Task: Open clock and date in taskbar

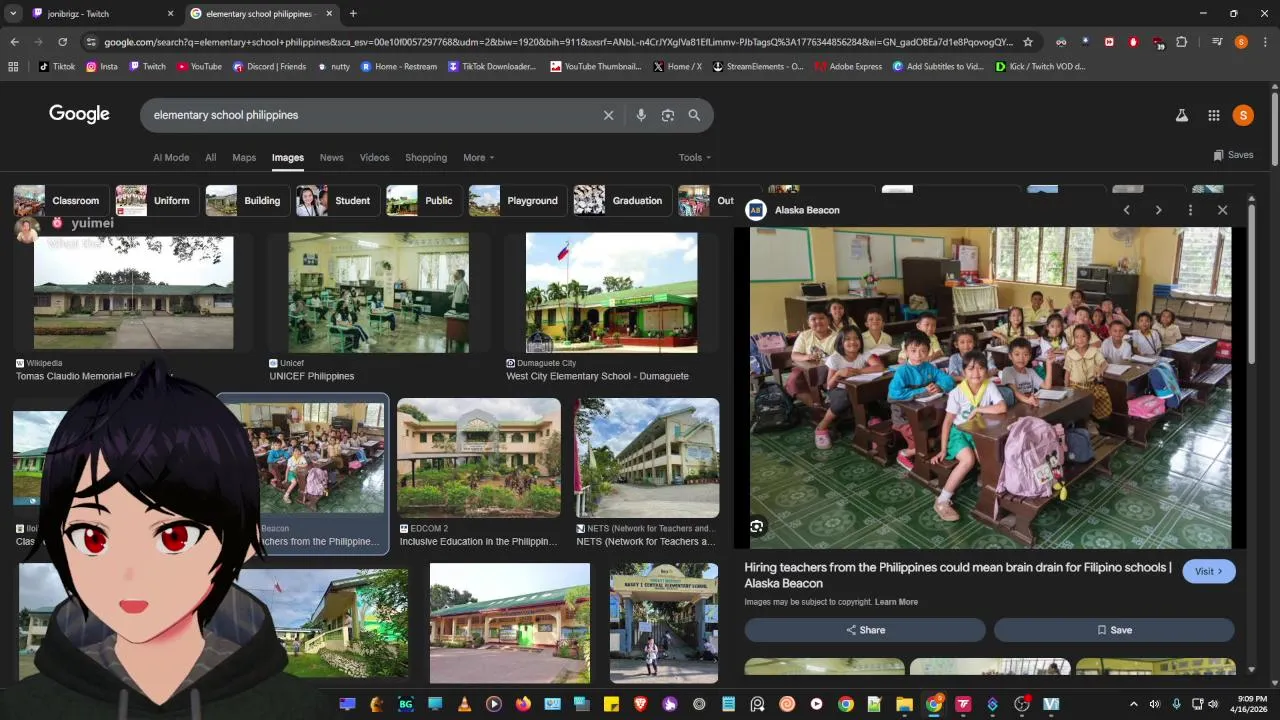Action: (x=1249, y=704)
